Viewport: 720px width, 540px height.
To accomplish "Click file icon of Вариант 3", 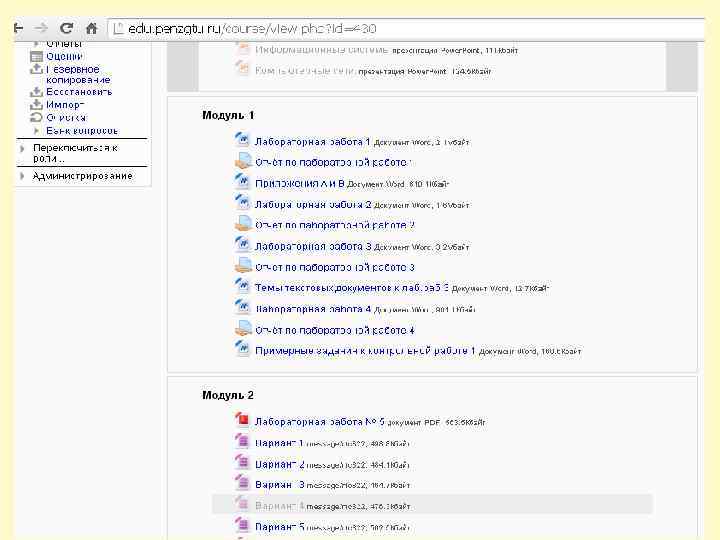I will (242, 483).
